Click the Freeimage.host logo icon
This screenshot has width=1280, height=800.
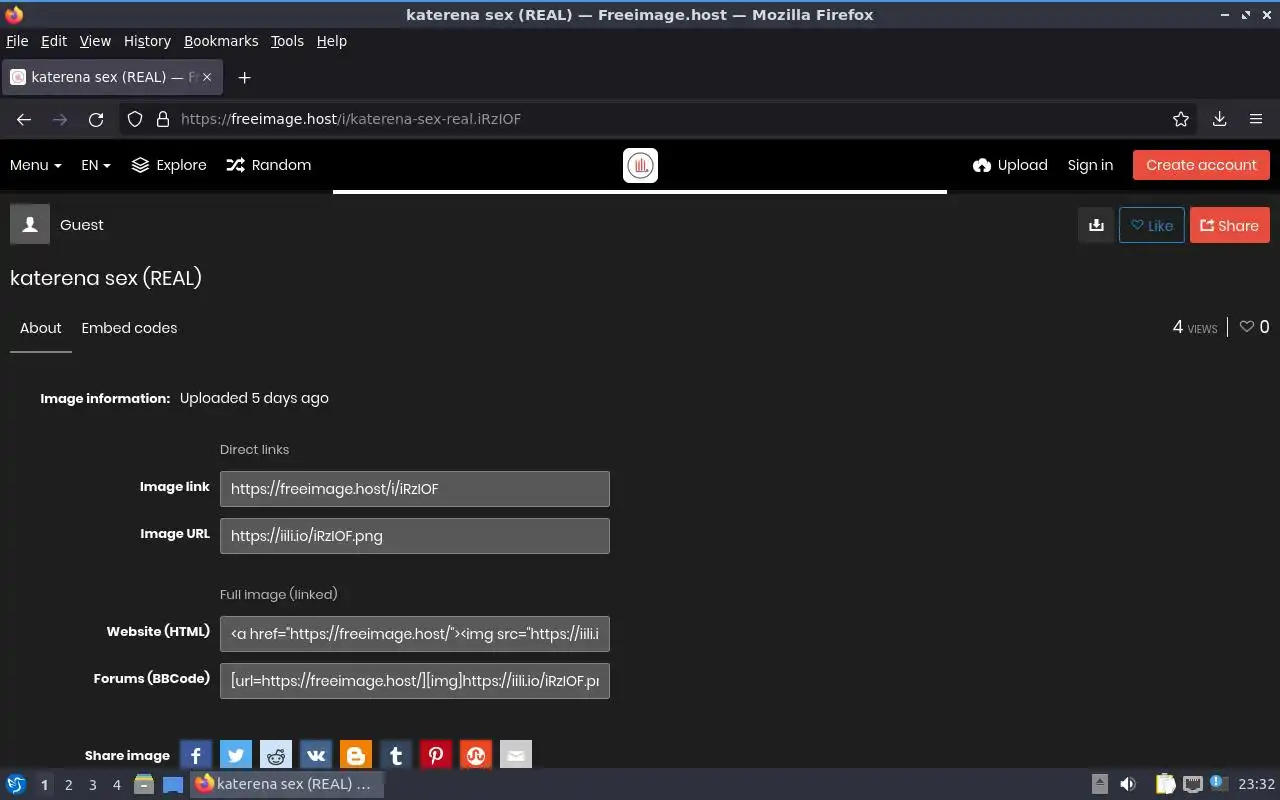coord(640,165)
